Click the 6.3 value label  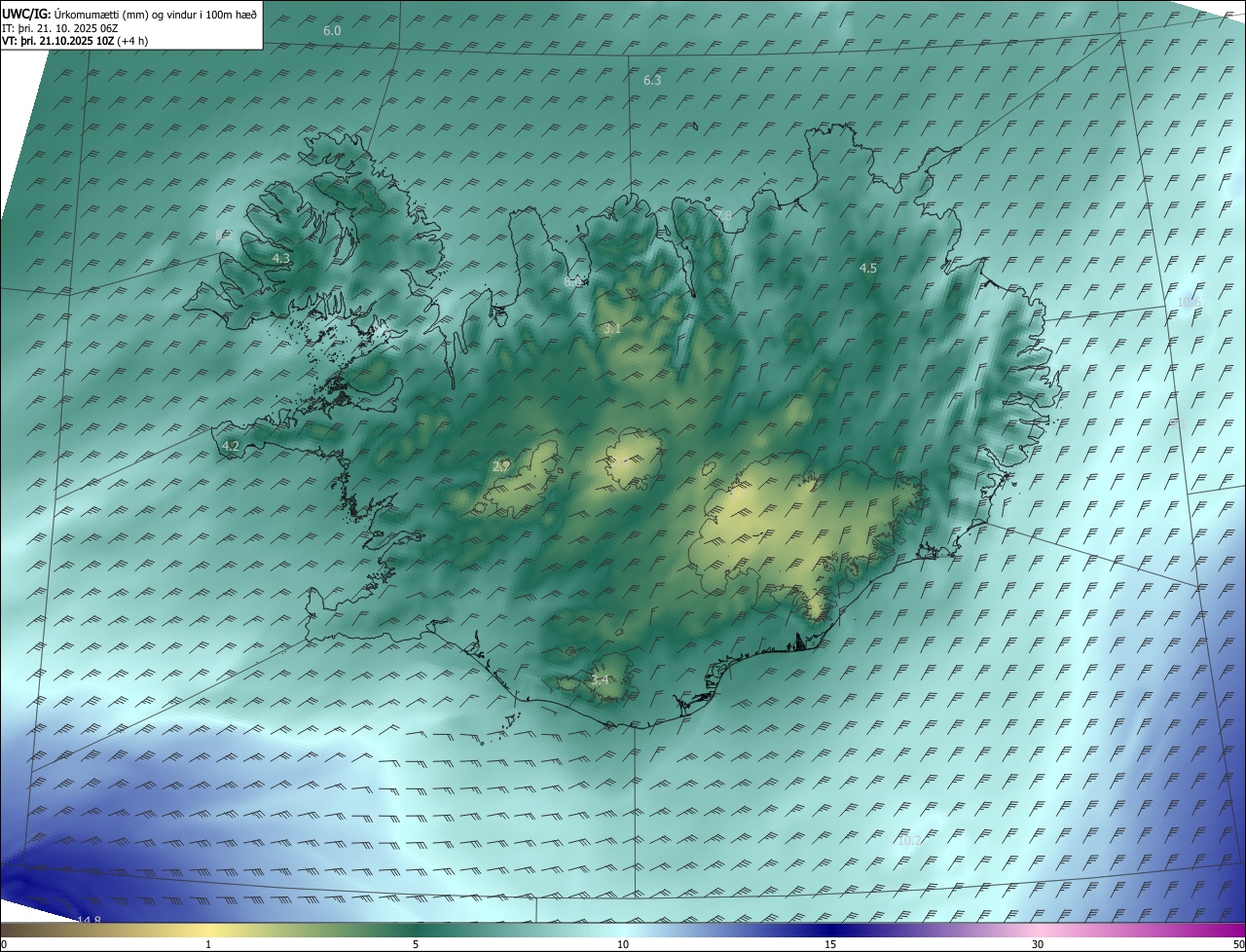coord(652,80)
